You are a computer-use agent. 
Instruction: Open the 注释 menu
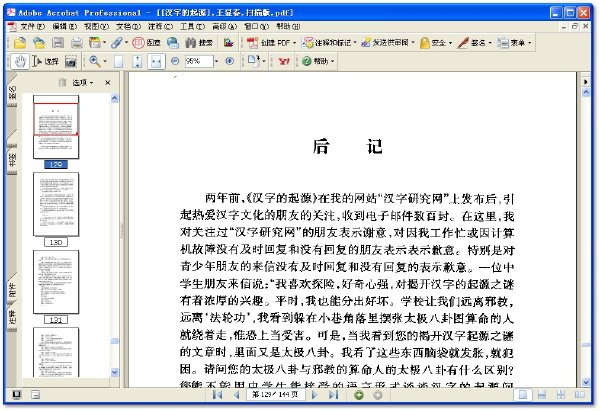click(x=160, y=26)
